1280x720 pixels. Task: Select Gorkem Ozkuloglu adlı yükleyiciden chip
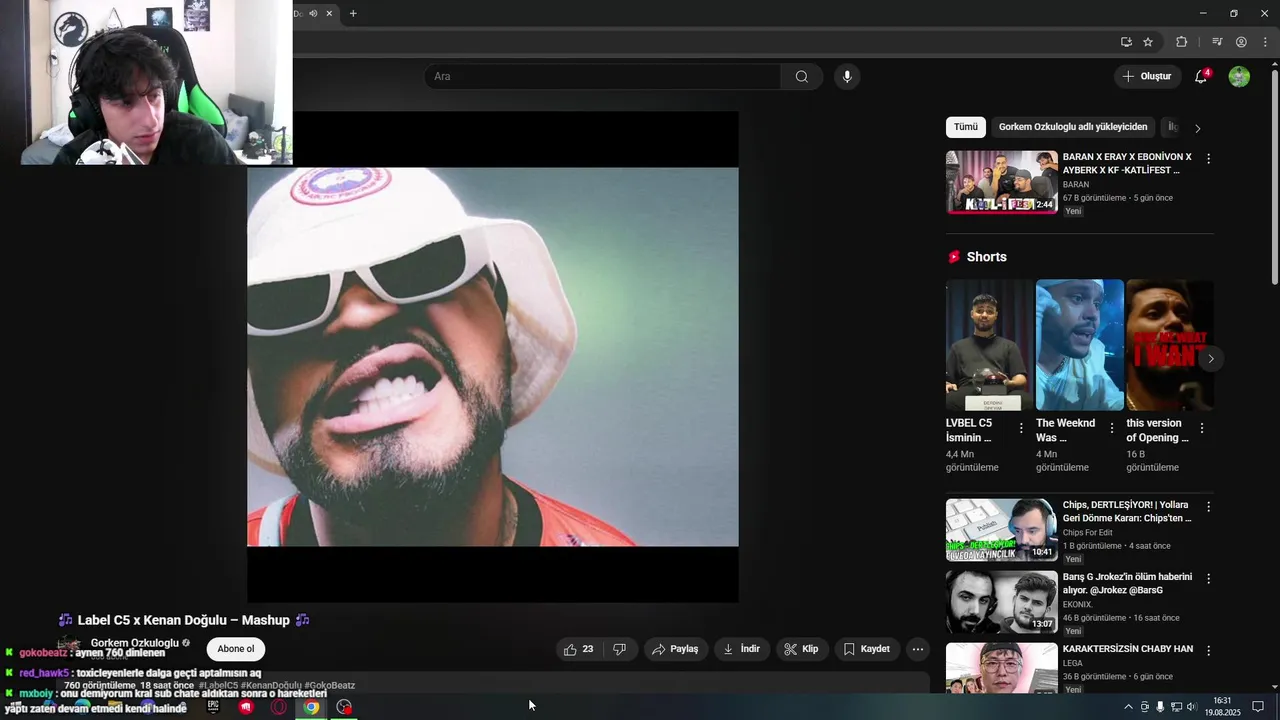pos(1073,127)
